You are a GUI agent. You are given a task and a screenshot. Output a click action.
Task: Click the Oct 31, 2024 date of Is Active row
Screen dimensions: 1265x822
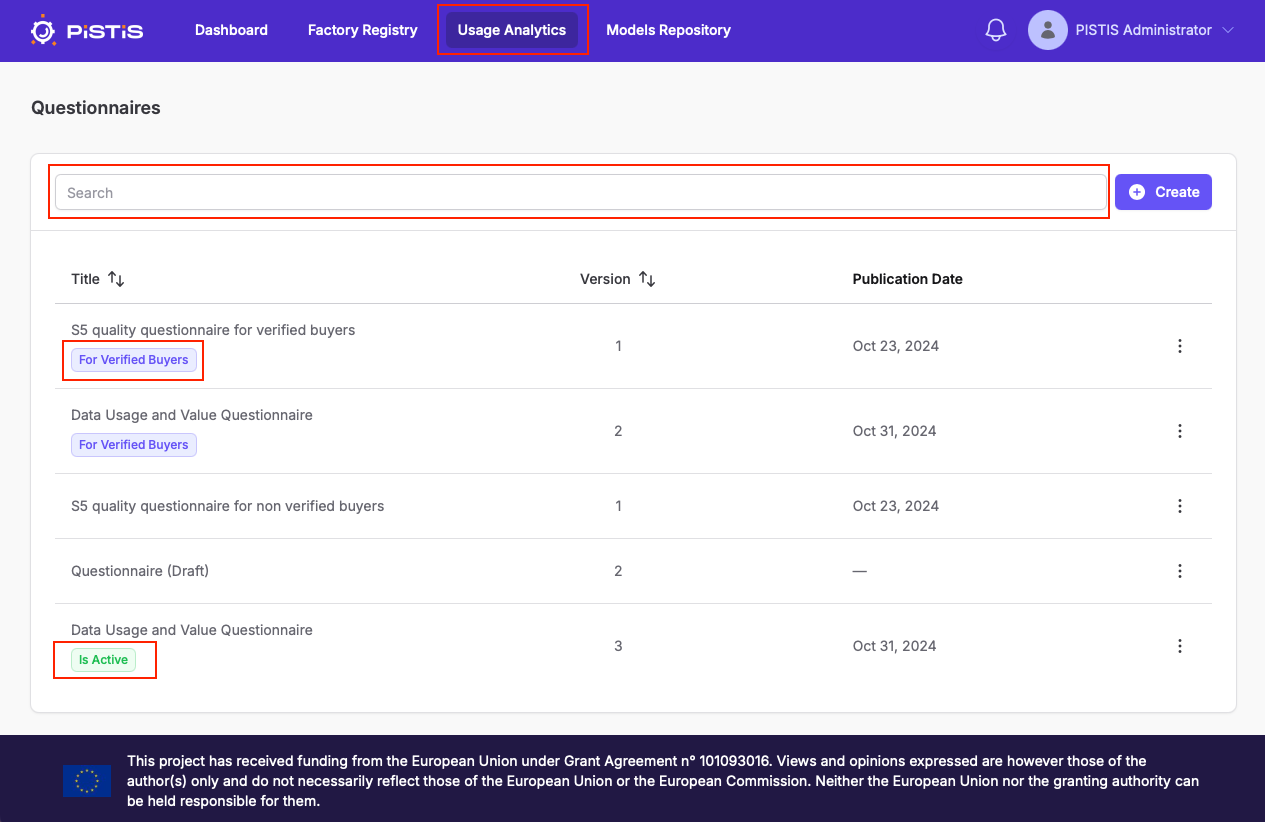[x=895, y=646]
